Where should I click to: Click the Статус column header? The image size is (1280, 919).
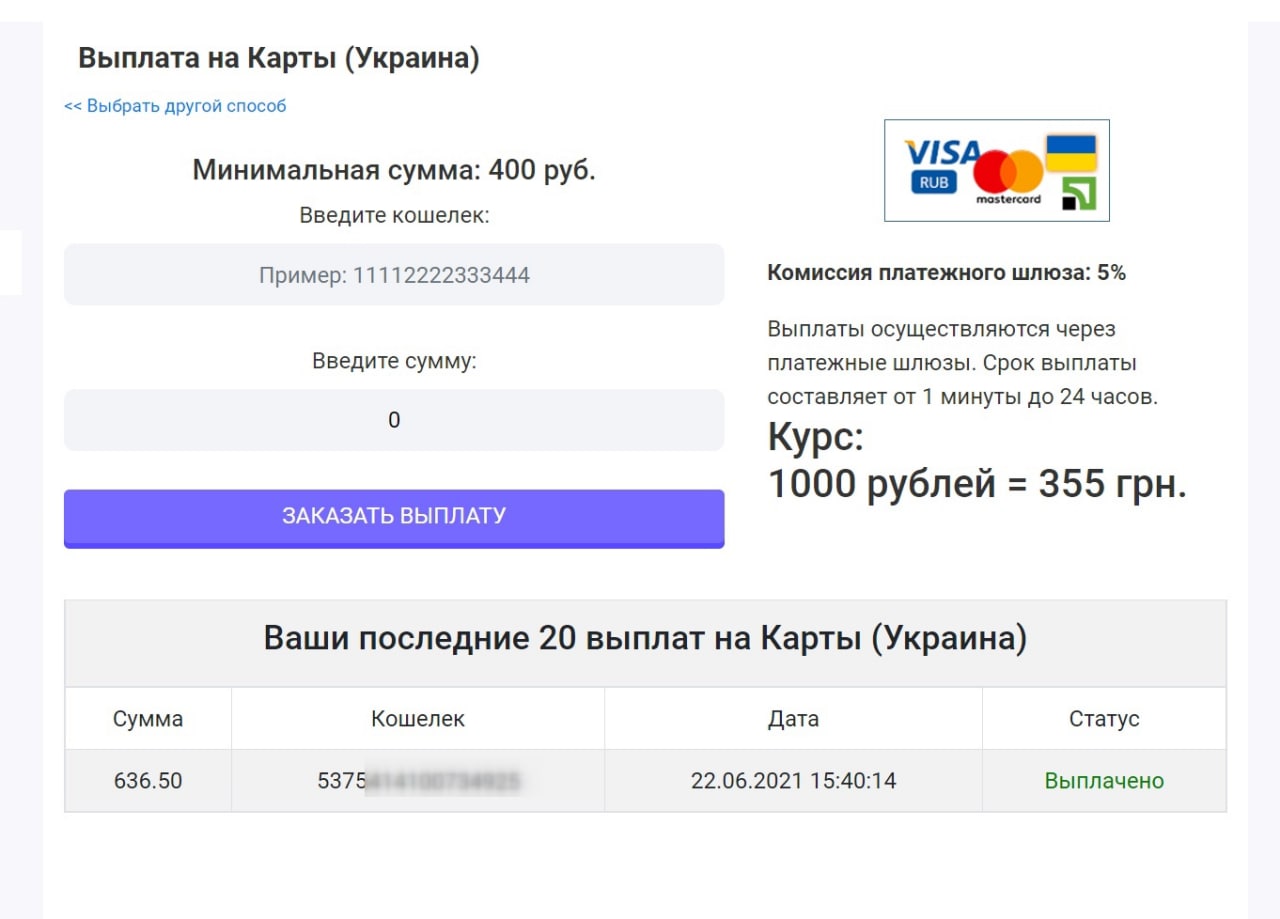pos(1104,718)
